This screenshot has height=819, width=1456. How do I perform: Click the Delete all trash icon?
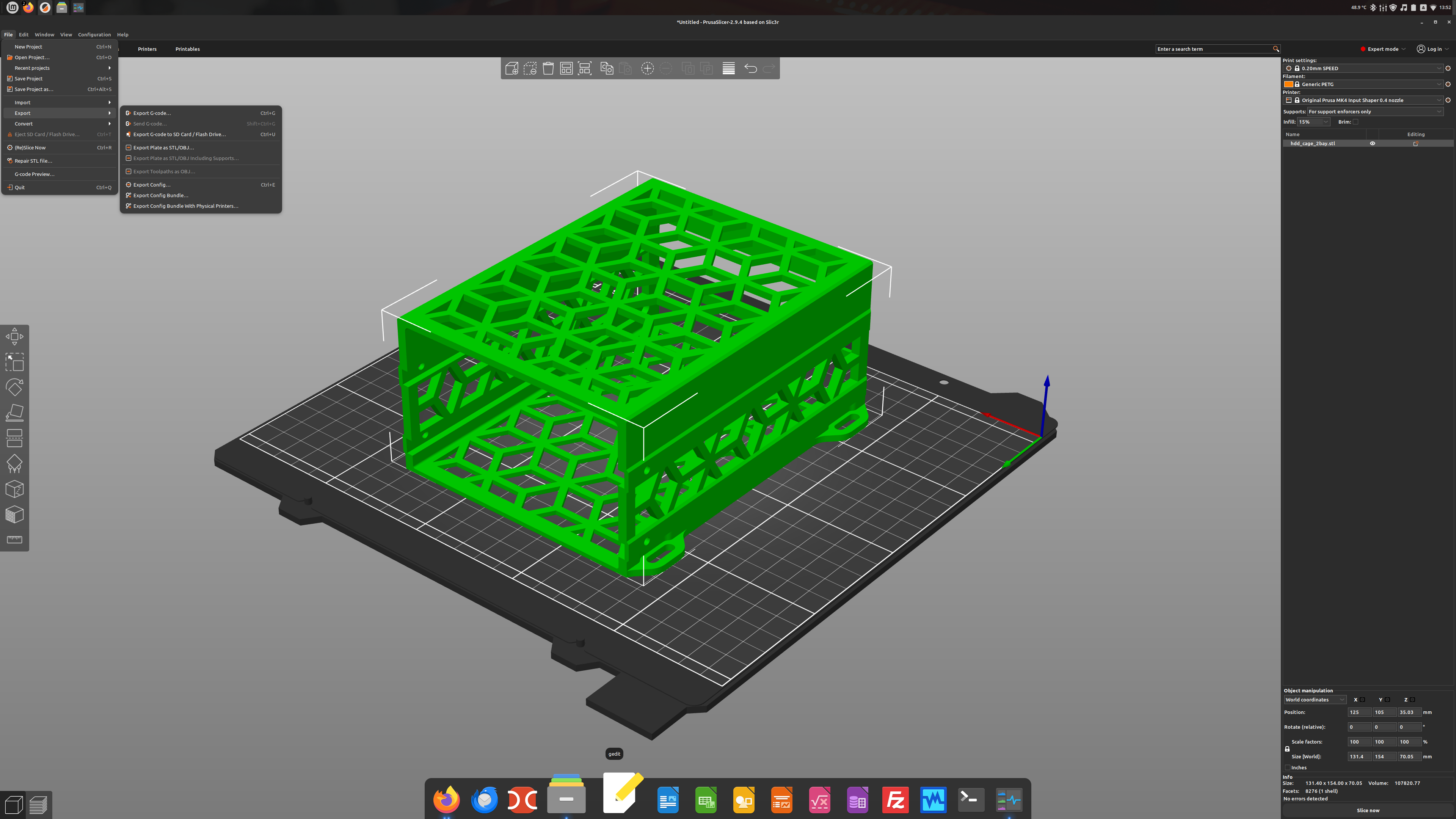tap(548, 68)
